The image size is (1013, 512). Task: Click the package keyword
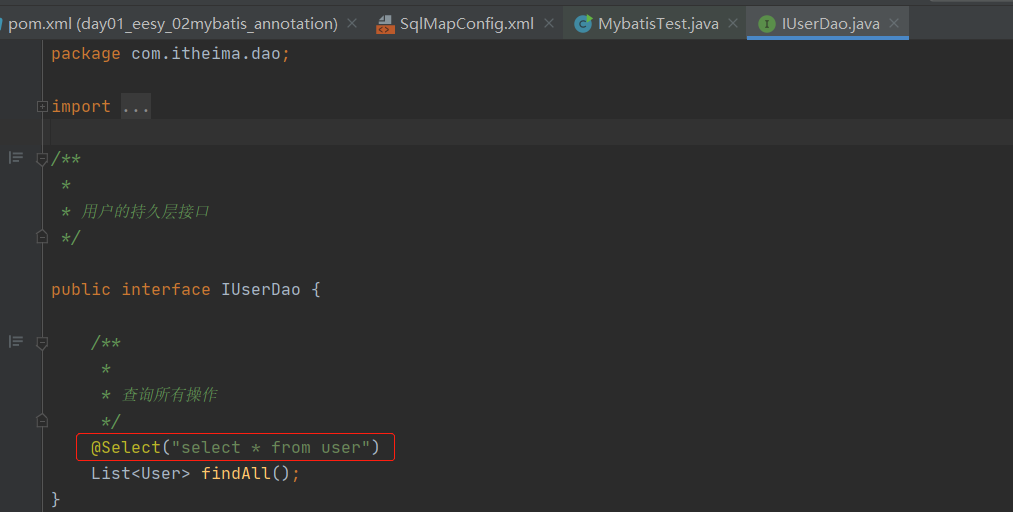[x=86, y=54]
